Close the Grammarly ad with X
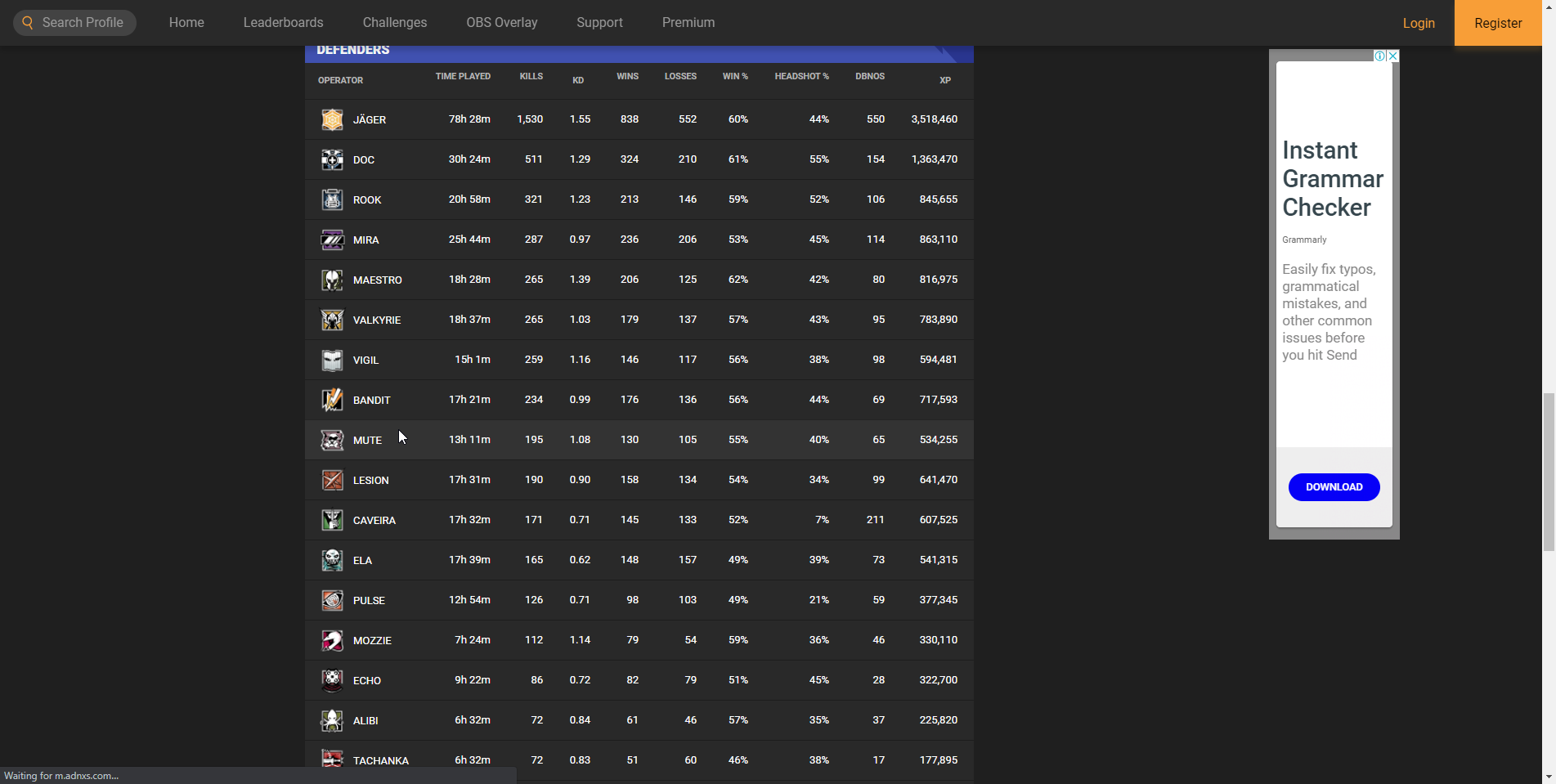Viewport: 1556px width, 784px height. click(1393, 56)
